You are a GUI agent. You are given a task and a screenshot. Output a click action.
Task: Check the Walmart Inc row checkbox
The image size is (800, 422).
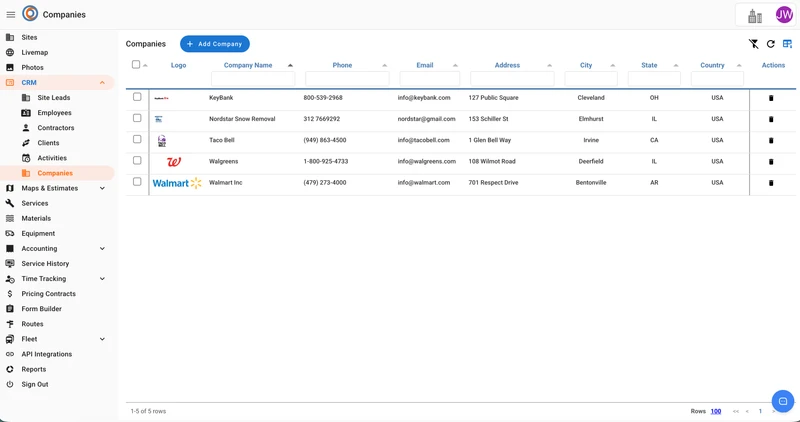pyautogui.click(x=137, y=182)
